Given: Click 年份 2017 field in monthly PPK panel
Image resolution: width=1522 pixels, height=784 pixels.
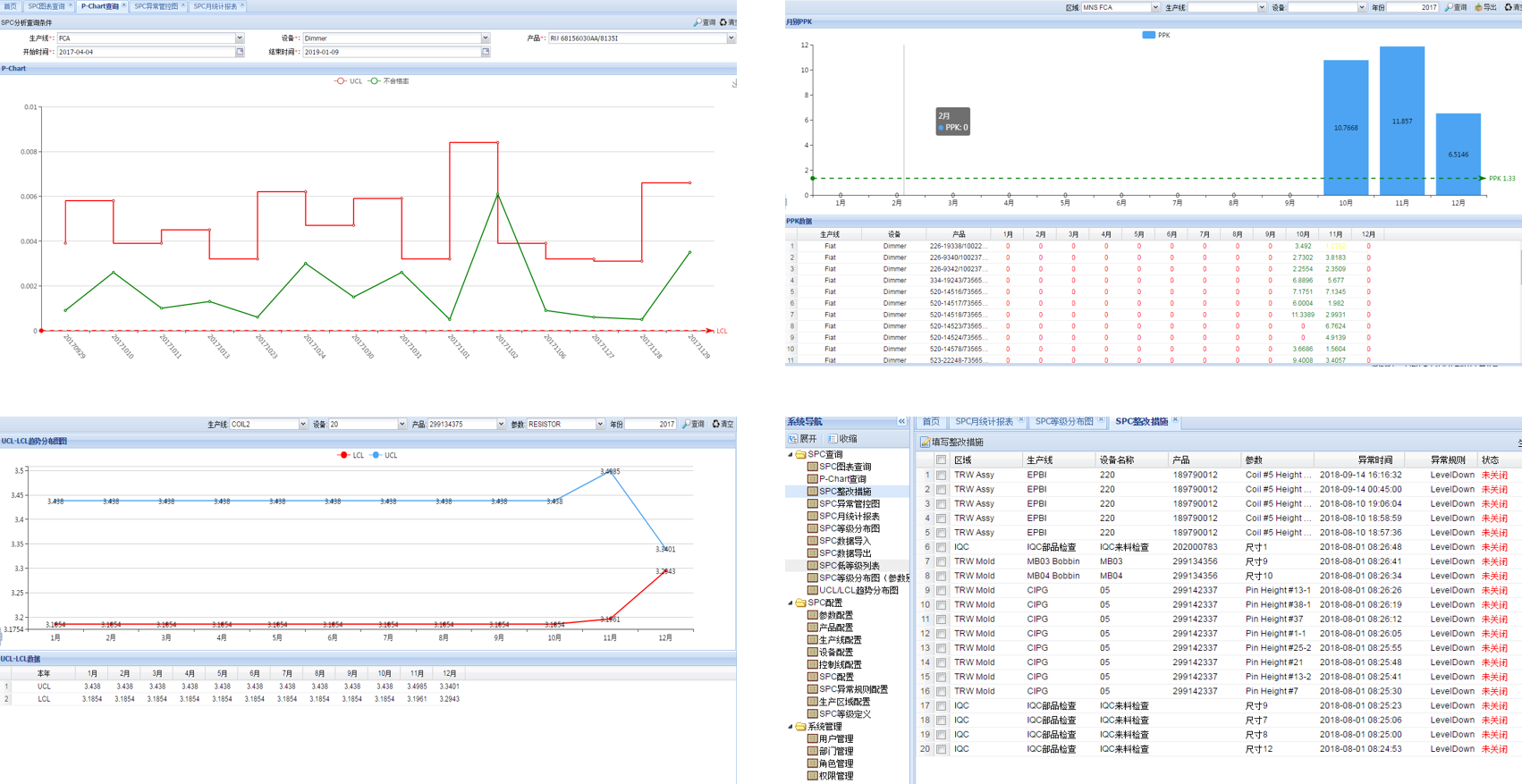Looking at the screenshot, I should coord(1413,7).
